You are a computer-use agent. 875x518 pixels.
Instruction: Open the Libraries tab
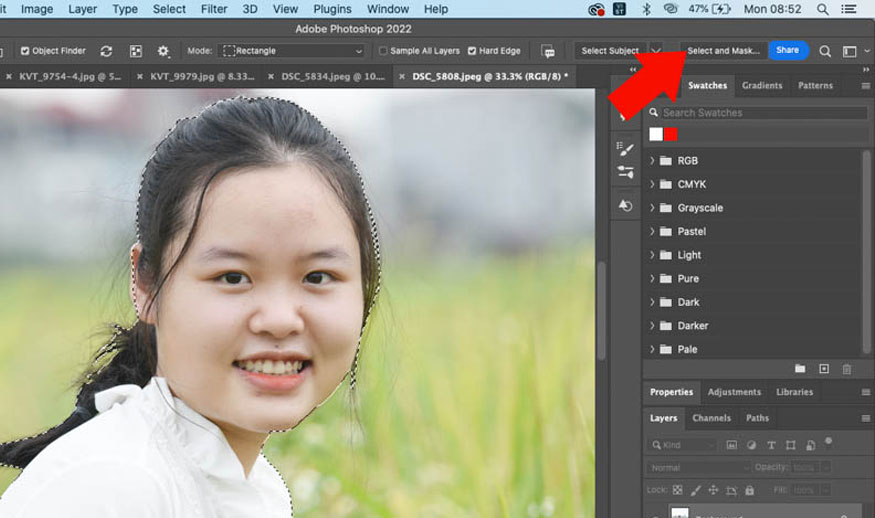(x=795, y=392)
